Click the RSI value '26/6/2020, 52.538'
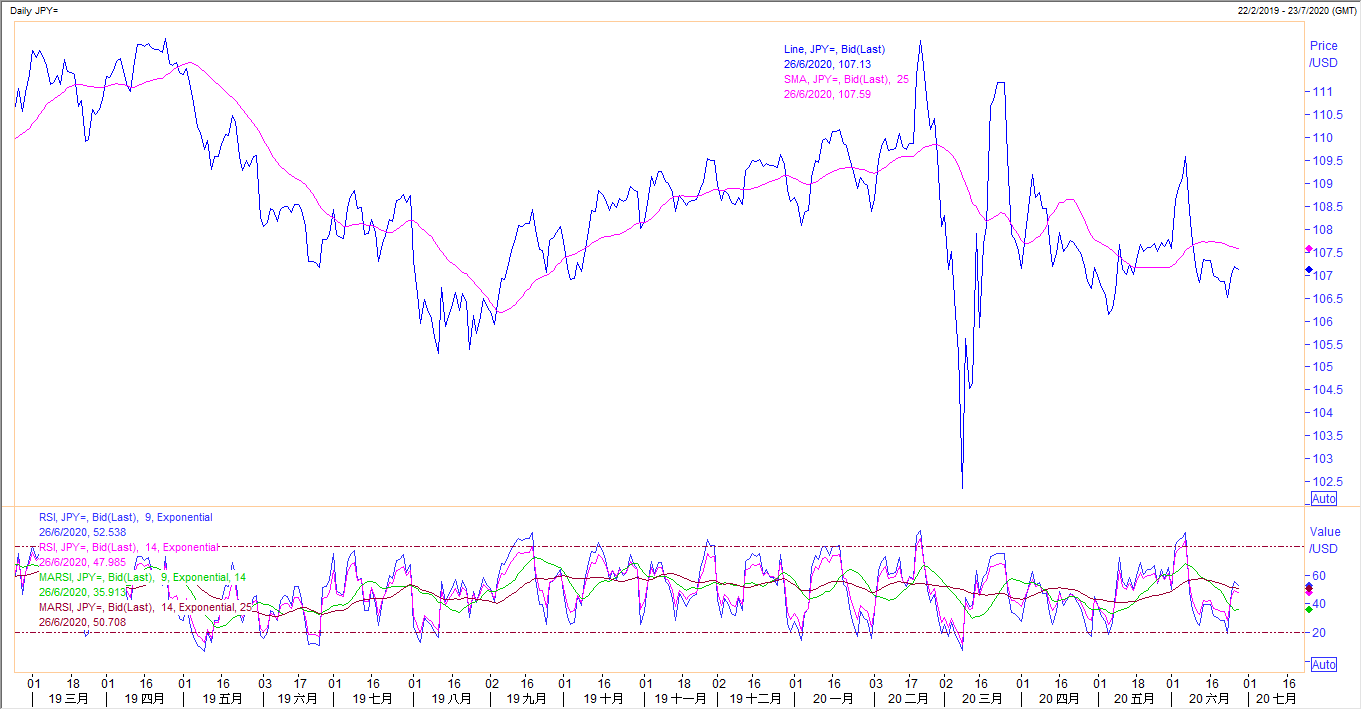Screen dimensions: 1362x710 84,532
